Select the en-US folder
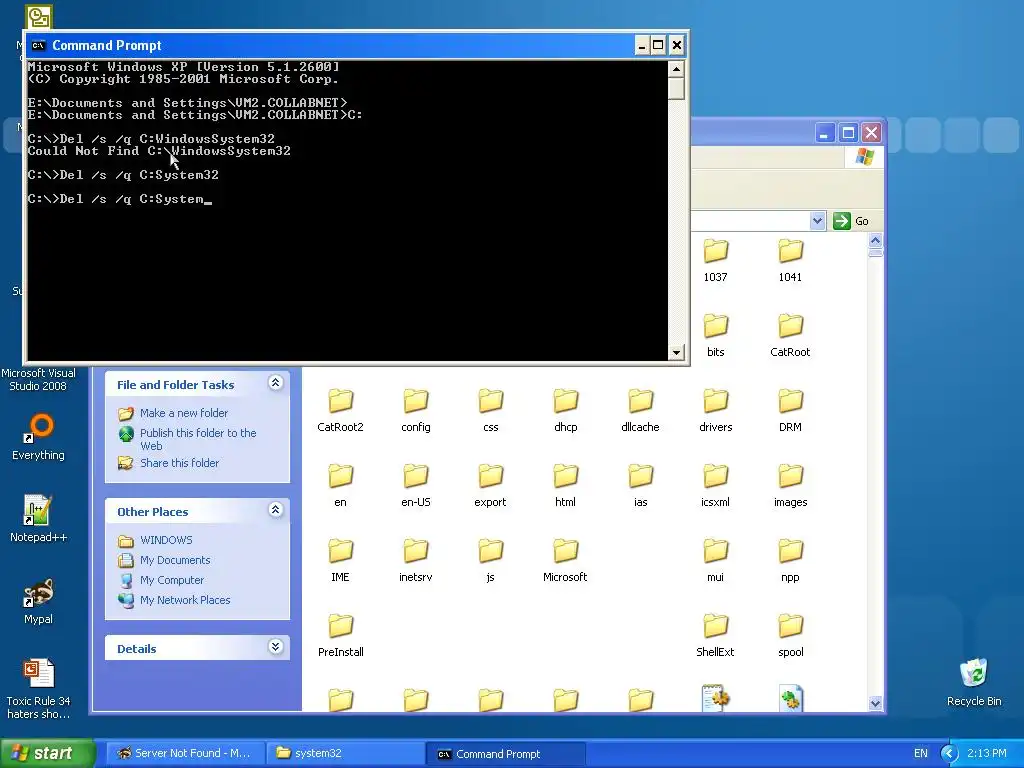The width and height of the screenshot is (1024, 768). click(x=415, y=486)
